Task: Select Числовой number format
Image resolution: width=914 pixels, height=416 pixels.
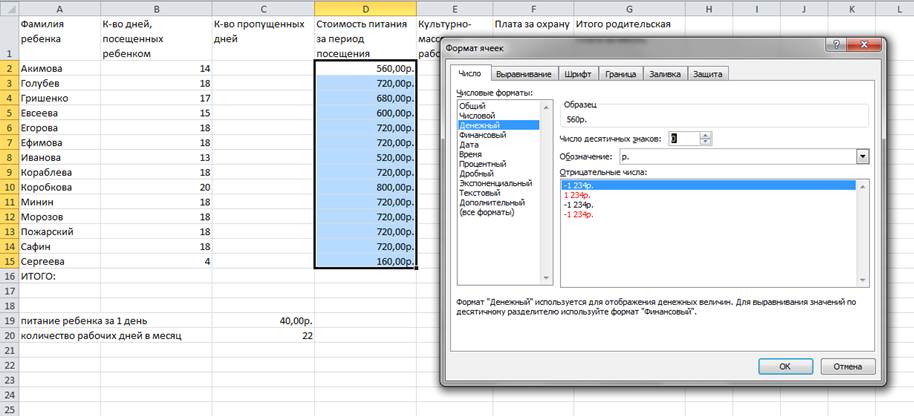Action: point(499,116)
